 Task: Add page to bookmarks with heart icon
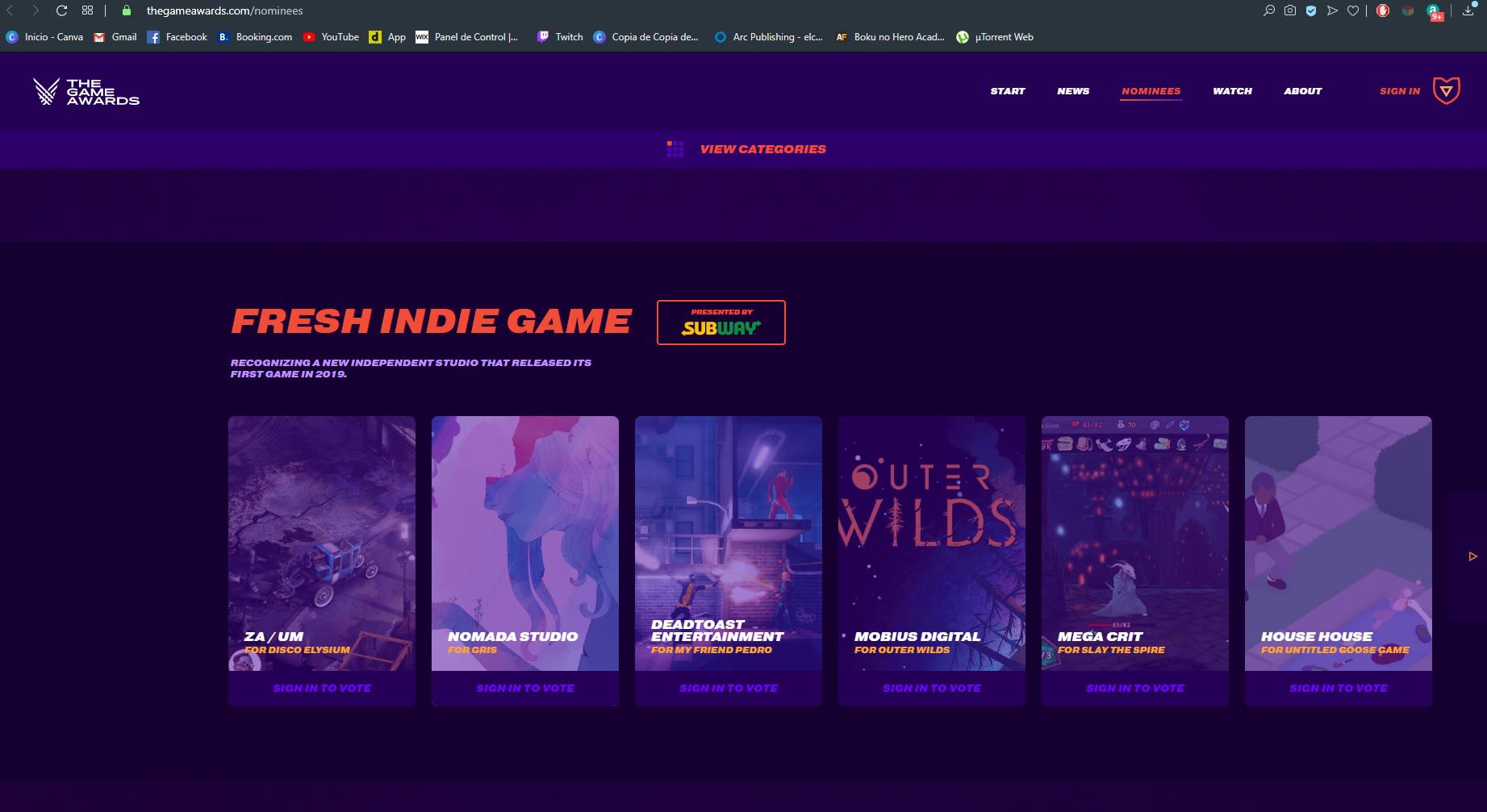(x=1353, y=10)
